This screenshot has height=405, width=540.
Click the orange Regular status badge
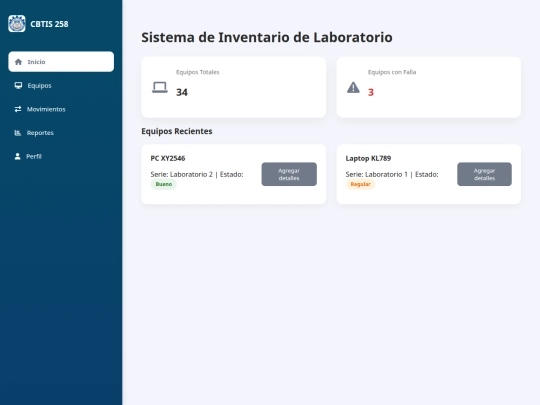tap(361, 184)
